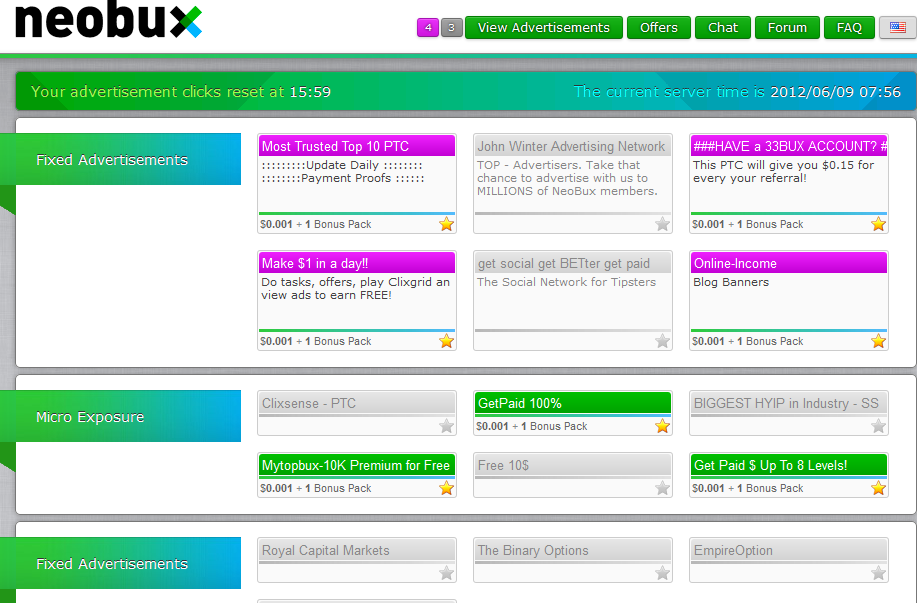Click the gray star on EmpireOption
917x603 pixels.
point(878,573)
